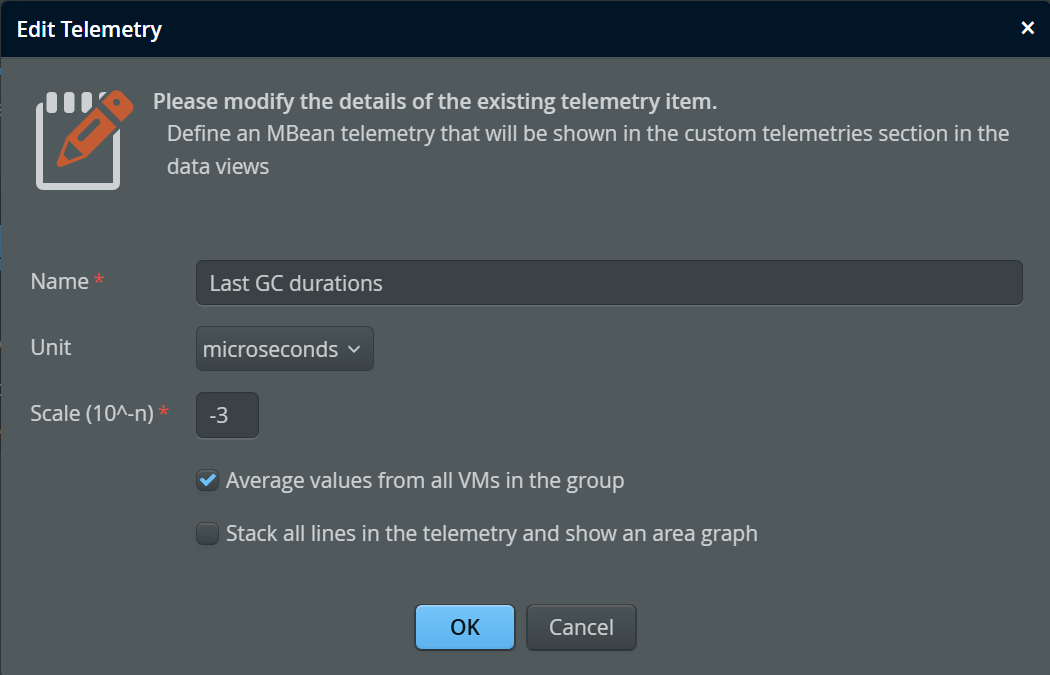The height and width of the screenshot is (675, 1050).
Task: Uncheck Average values from all VMs checkbox
Action: pos(207,481)
